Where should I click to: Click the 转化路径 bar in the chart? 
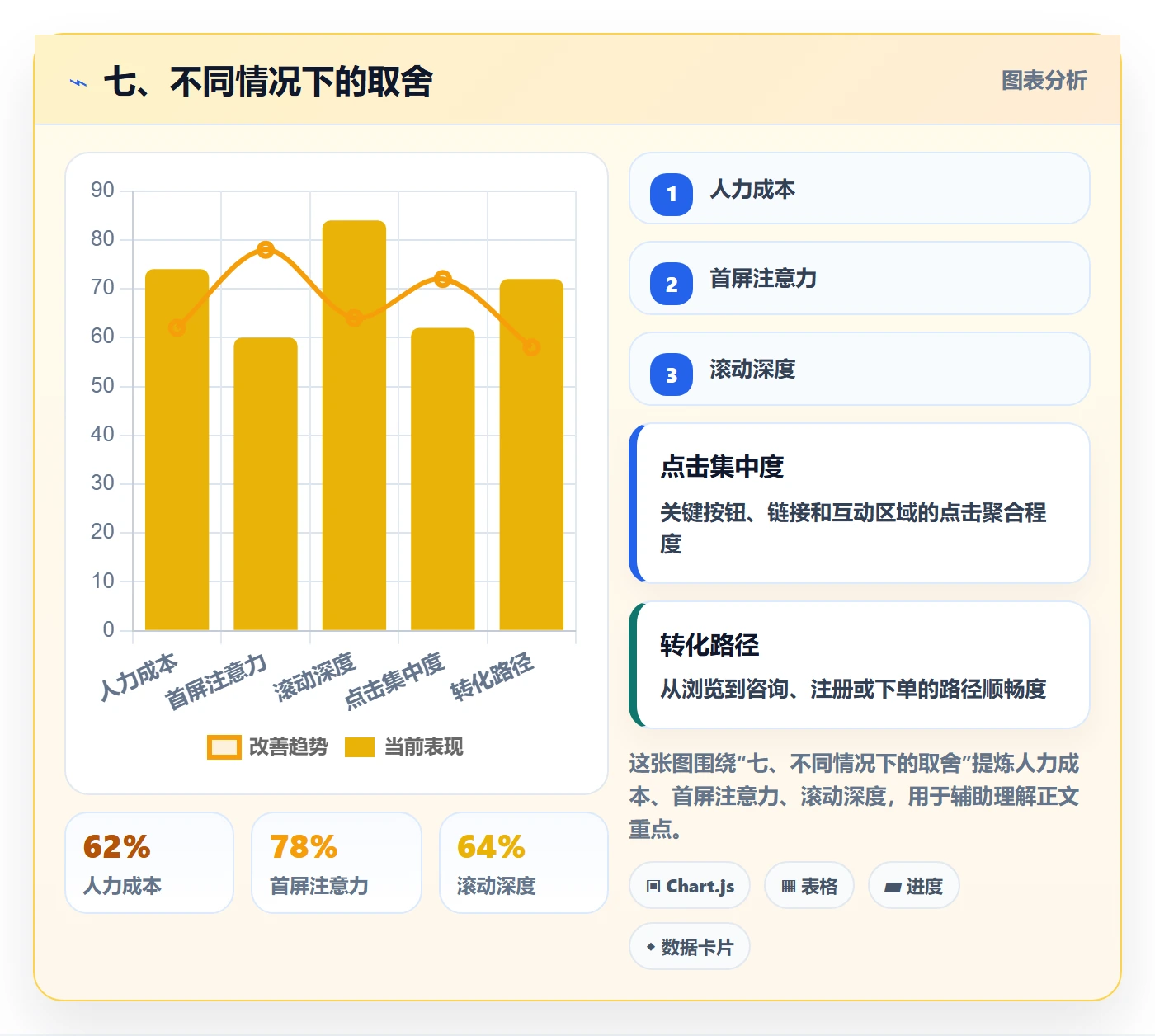[531, 455]
